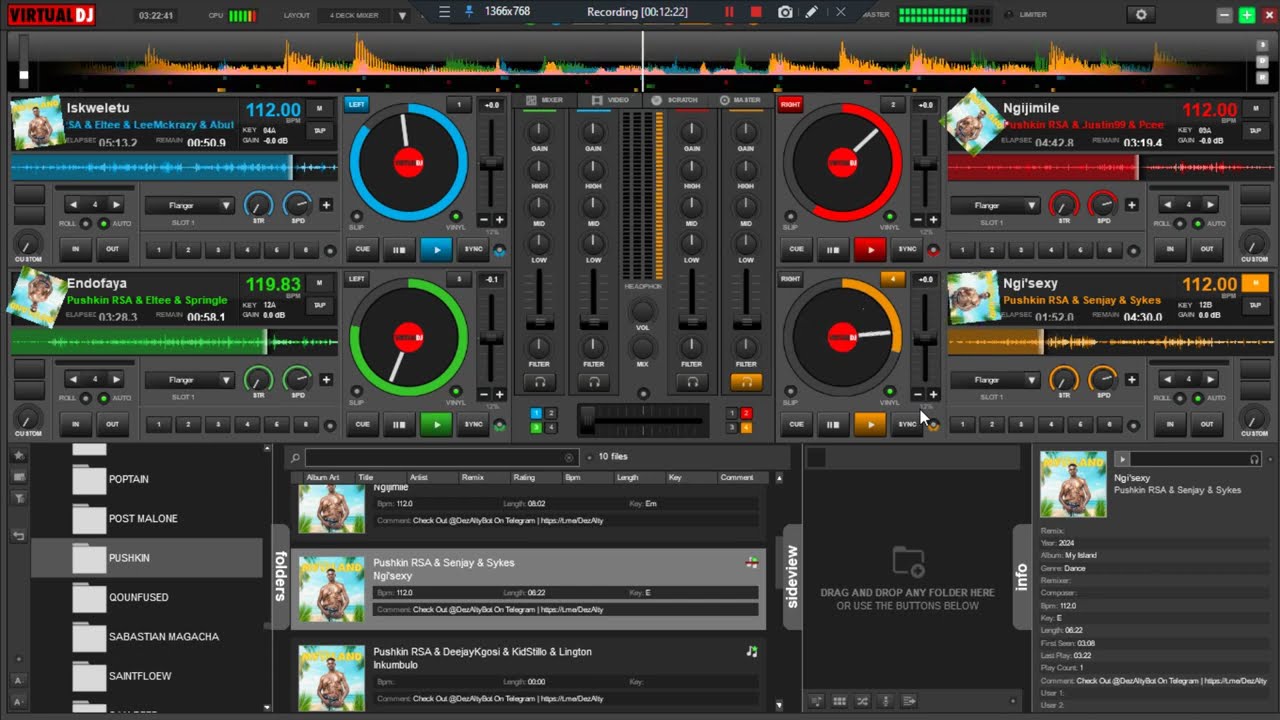Click the vertical sideview tab
This screenshot has height=720, width=1280.
792,575
